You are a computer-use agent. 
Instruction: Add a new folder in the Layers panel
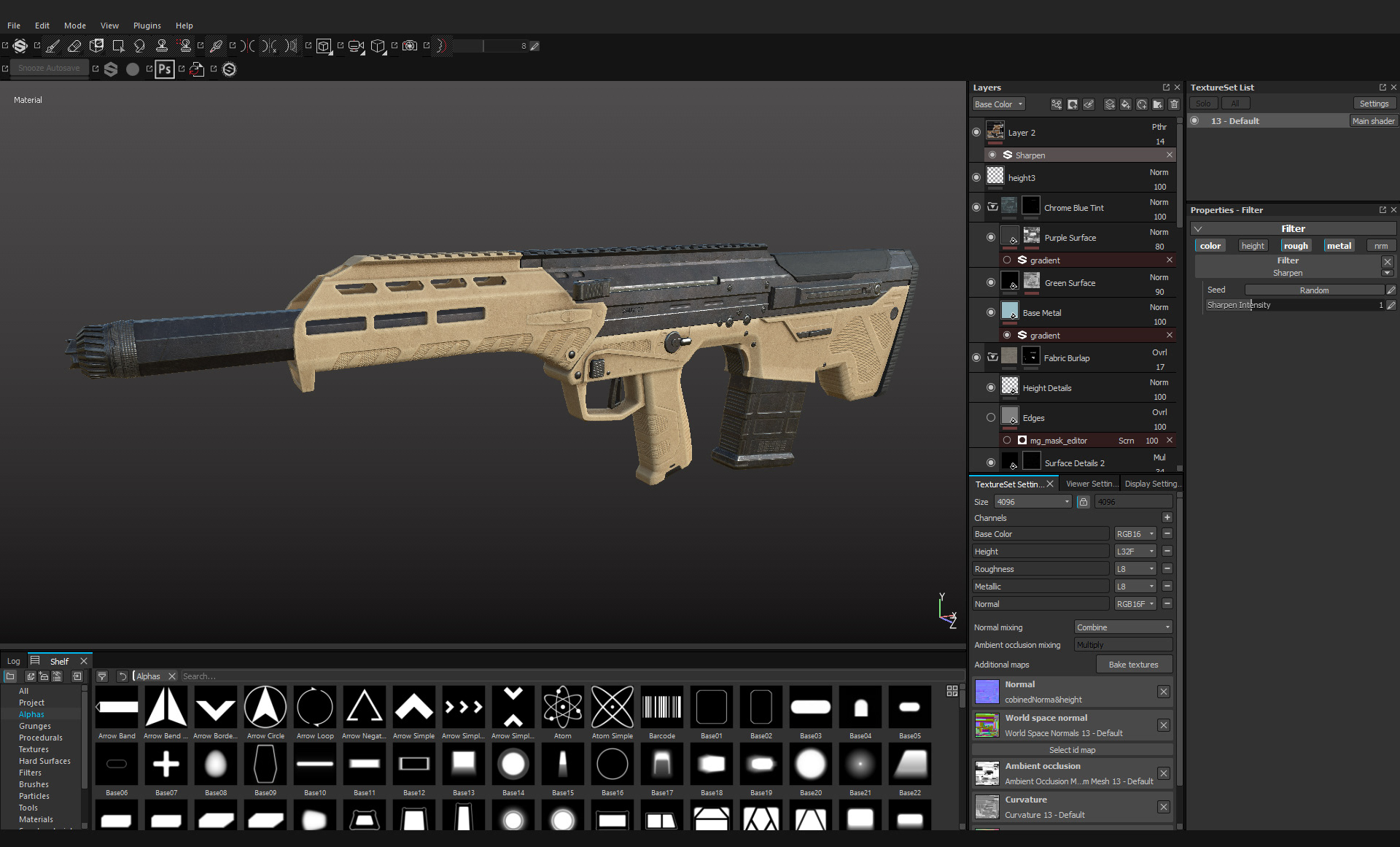pyautogui.click(x=1158, y=104)
